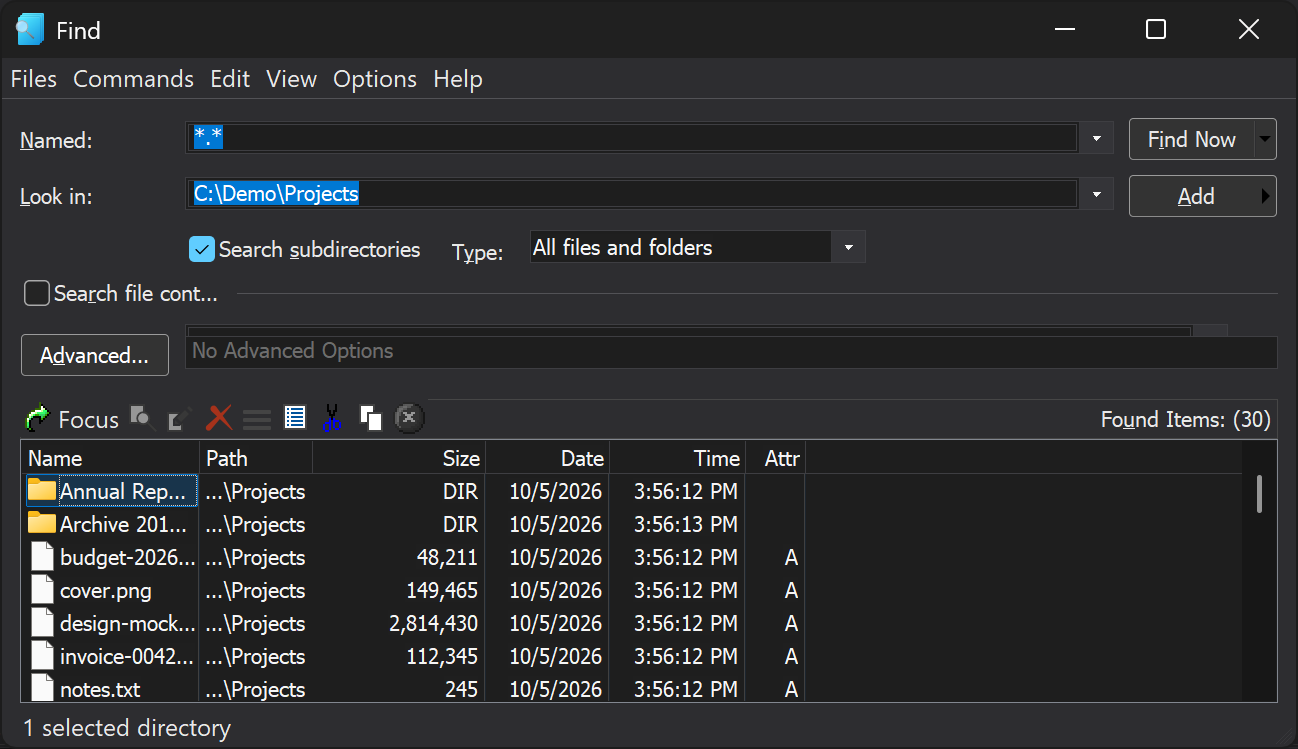Enable the Search file contents checkbox
1298x749 pixels.
[x=37, y=293]
